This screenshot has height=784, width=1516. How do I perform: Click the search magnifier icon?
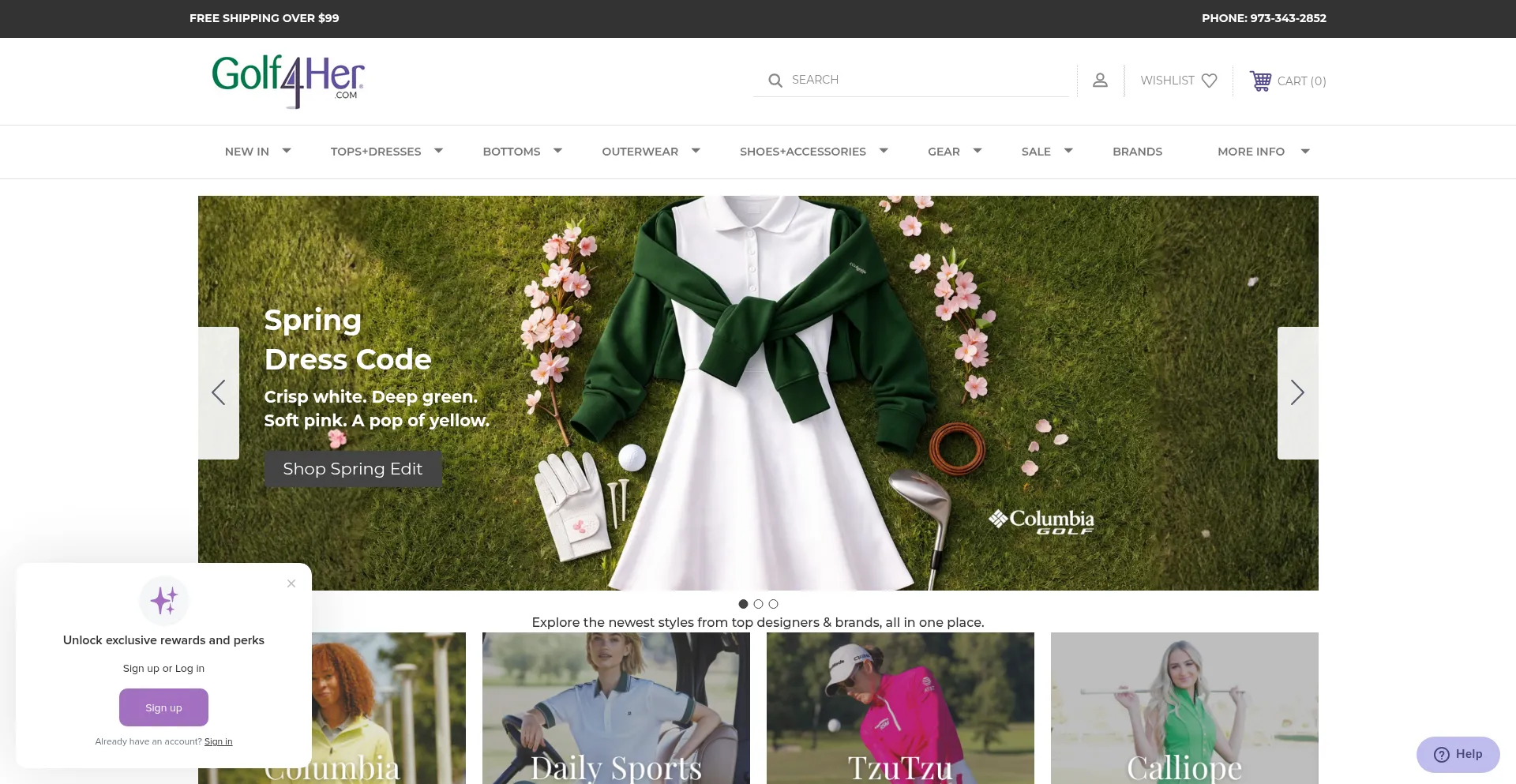coord(775,81)
